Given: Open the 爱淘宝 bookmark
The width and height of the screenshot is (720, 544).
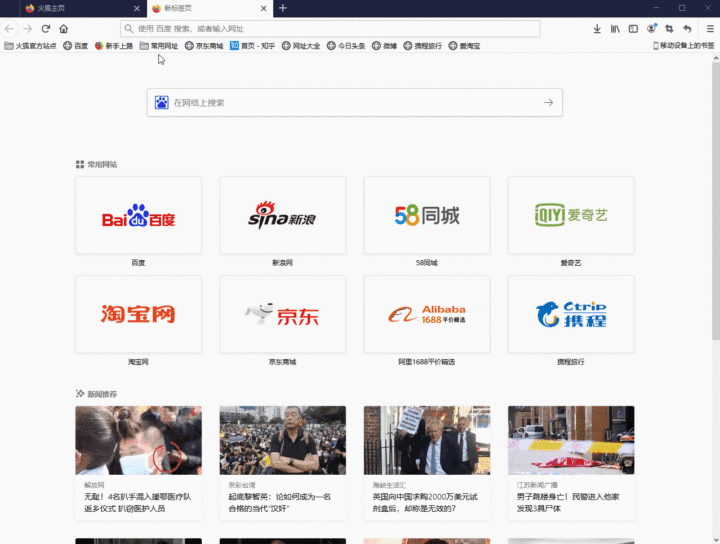Looking at the screenshot, I should [x=464, y=46].
